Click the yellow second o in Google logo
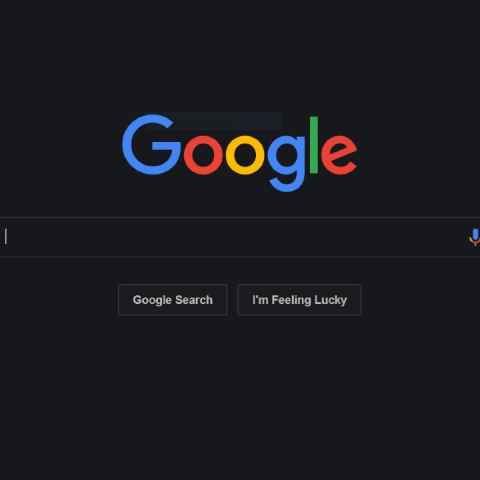The height and width of the screenshot is (480, 480). pos(245,155)
